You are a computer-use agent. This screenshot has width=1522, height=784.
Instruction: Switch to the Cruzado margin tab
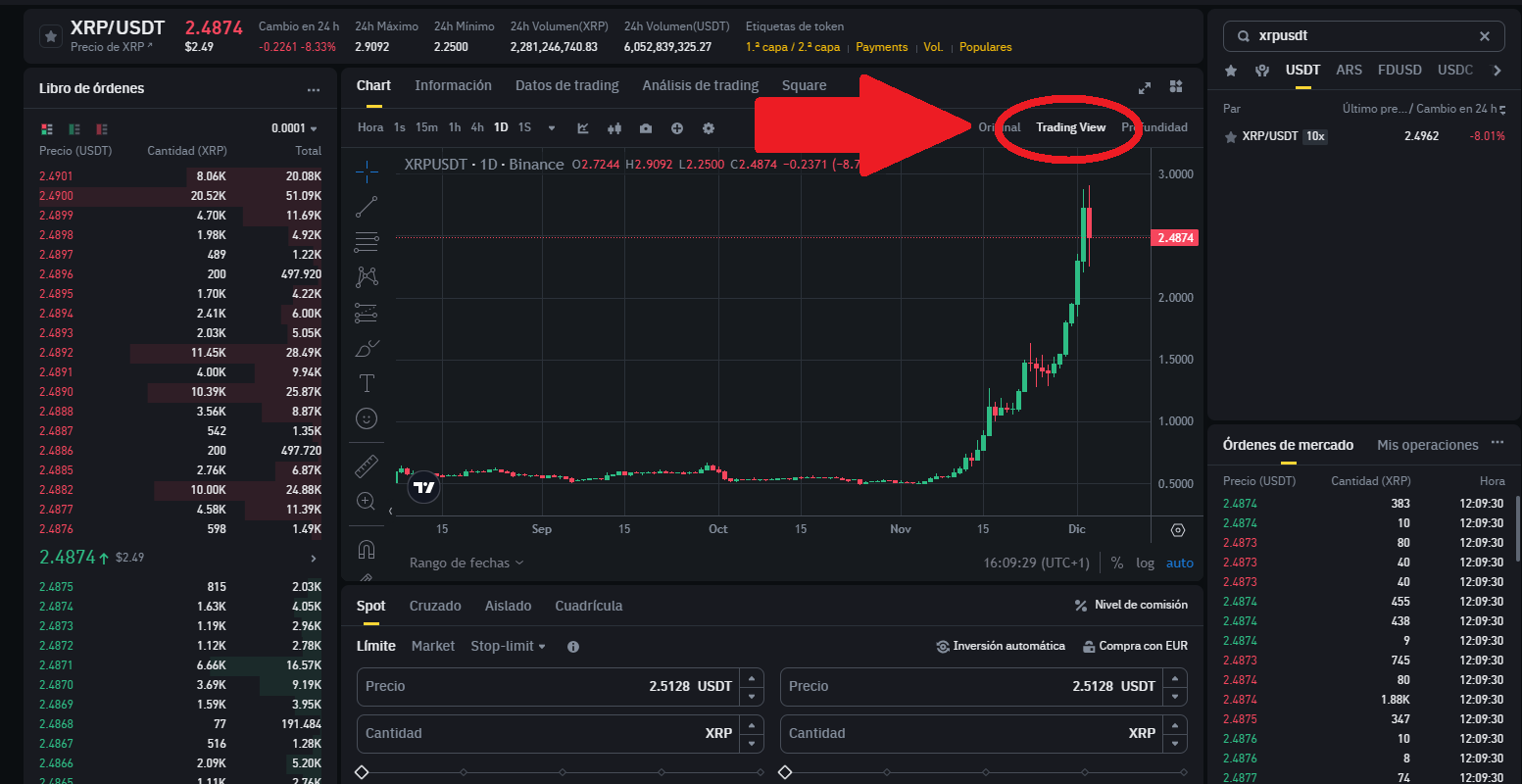click(x=435, y=606)
